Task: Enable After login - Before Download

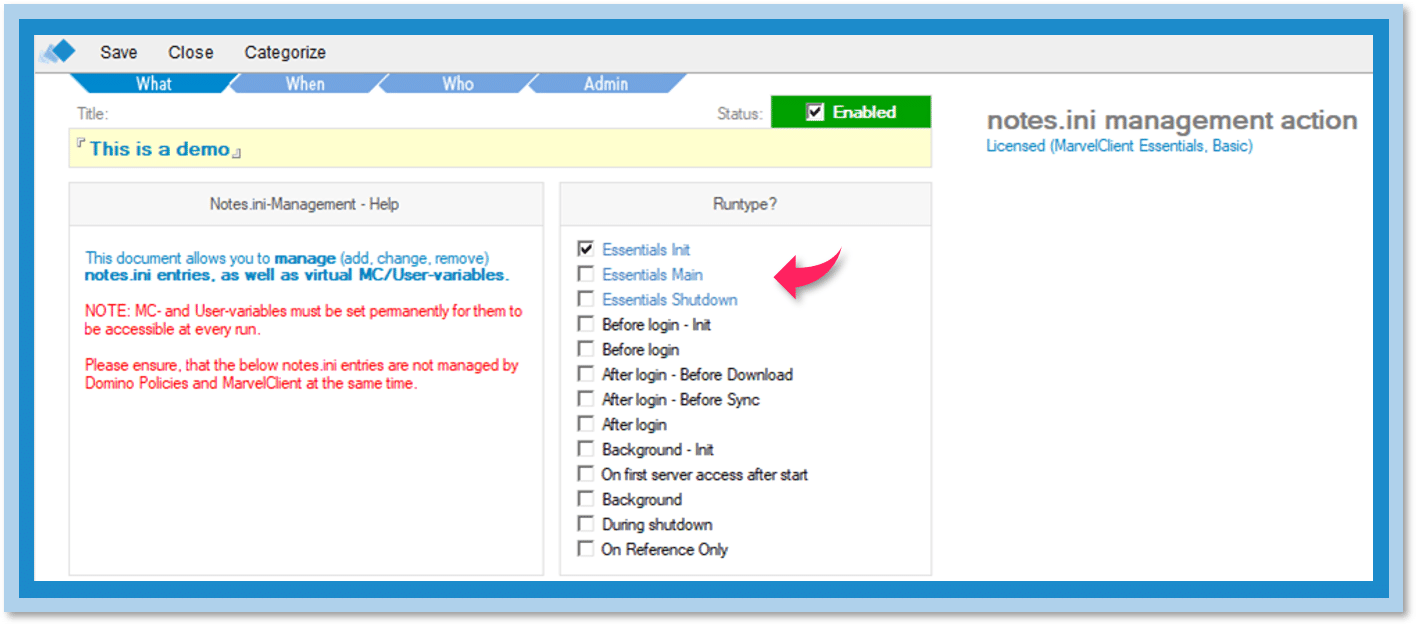Action: tap(586, 374)
